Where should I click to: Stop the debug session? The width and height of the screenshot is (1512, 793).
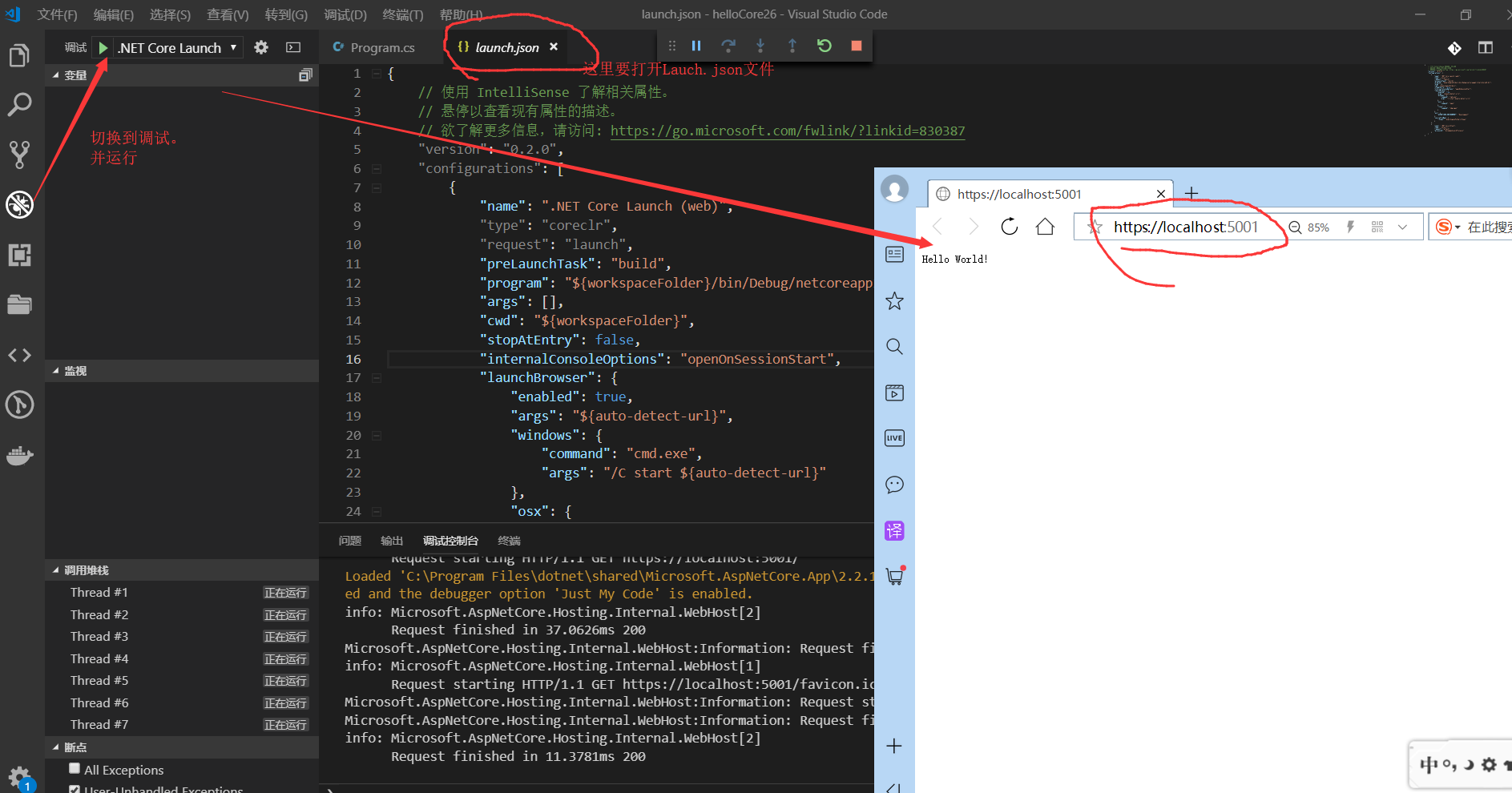coord(857,46)
